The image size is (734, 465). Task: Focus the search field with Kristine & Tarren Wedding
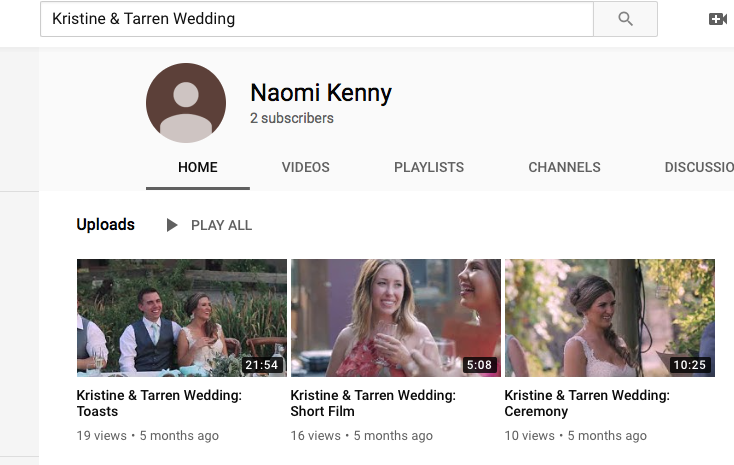(317, 19)
